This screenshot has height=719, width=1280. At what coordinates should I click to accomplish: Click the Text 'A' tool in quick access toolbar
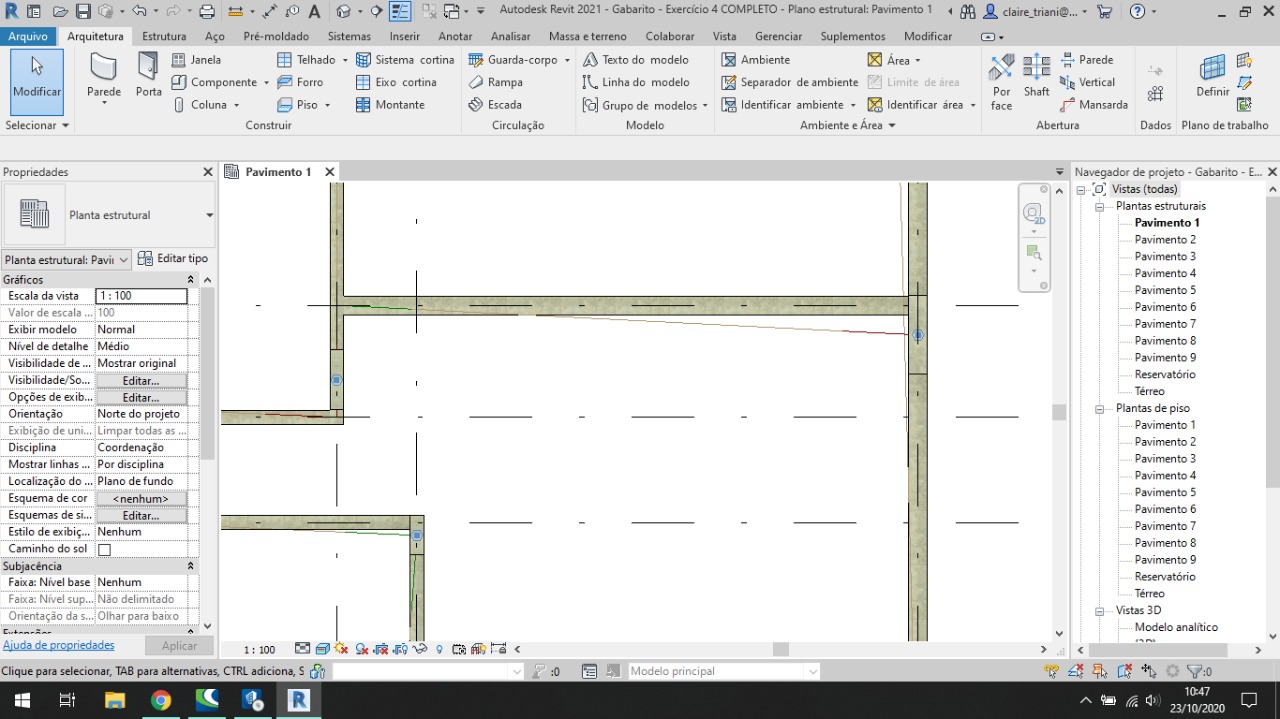pyautogui.click(x=314, y=12)
